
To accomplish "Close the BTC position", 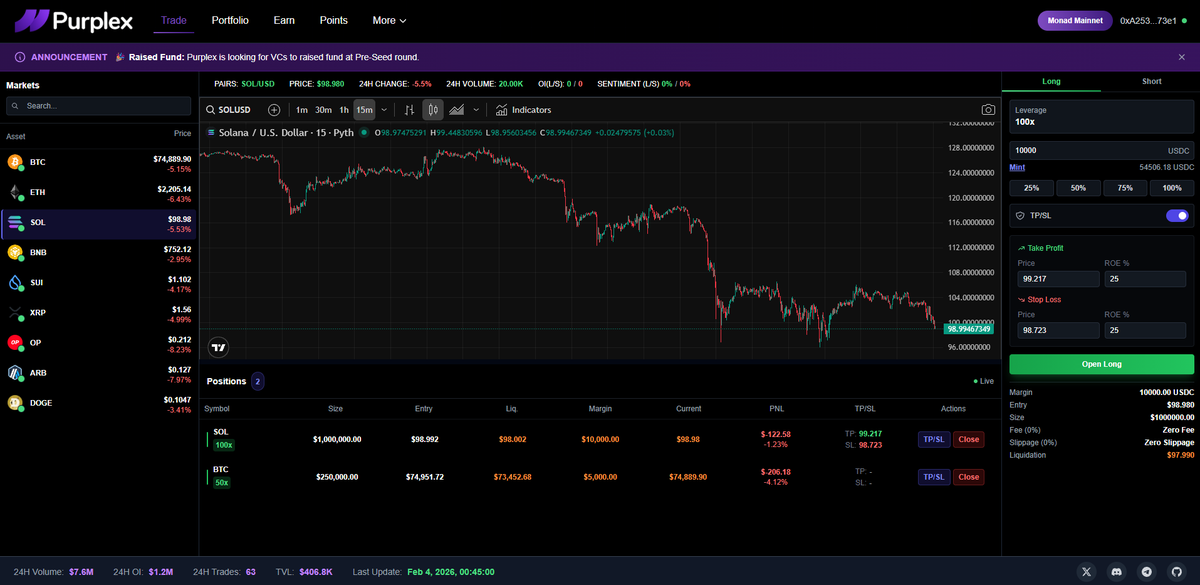I will pos(968,477).
